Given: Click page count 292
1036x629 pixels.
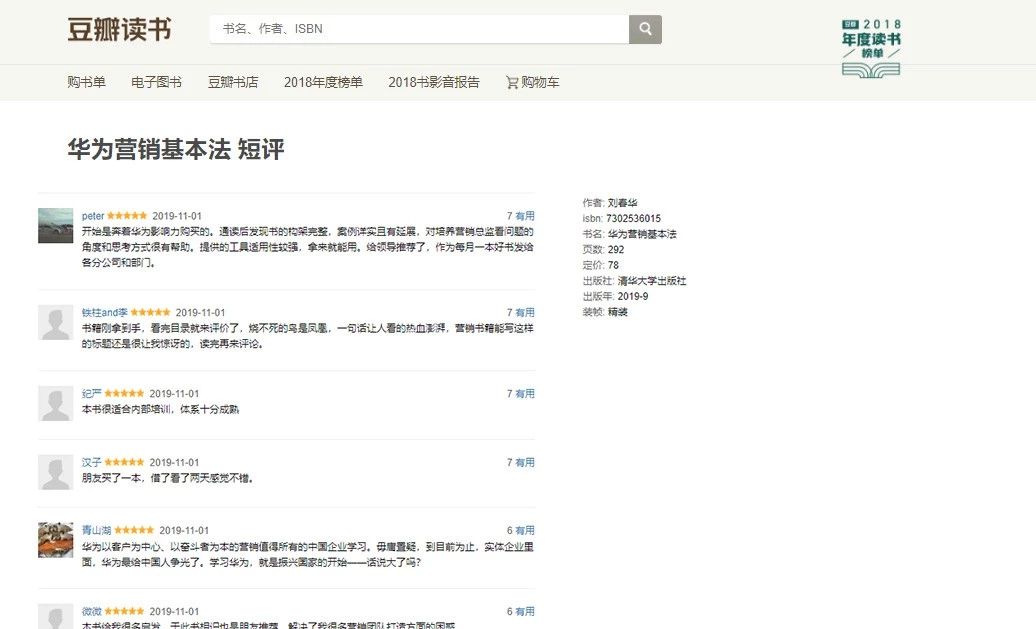Looking at the screenshot, I should 616,250.
